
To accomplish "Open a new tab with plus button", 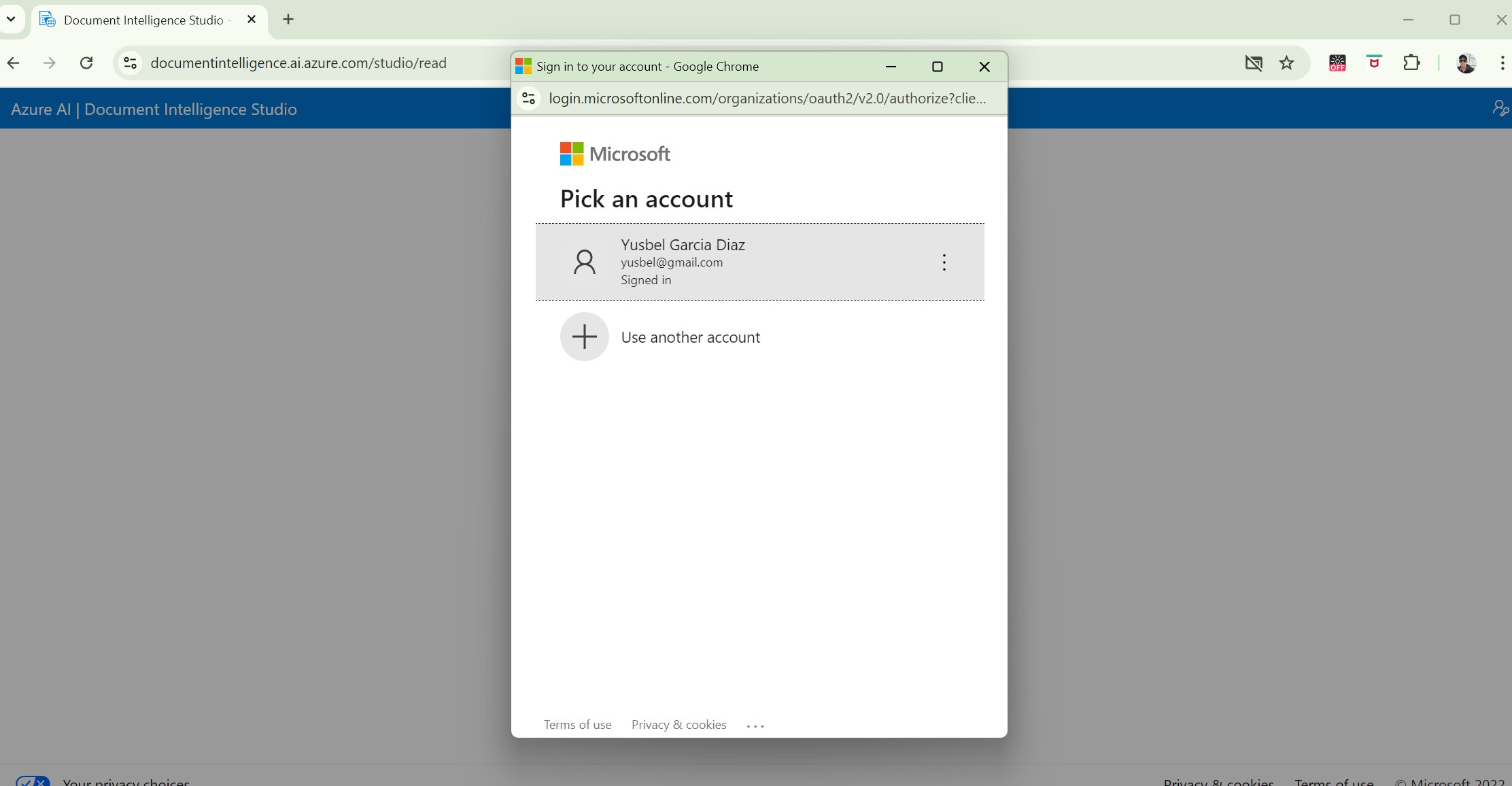I will coord(288,20).
